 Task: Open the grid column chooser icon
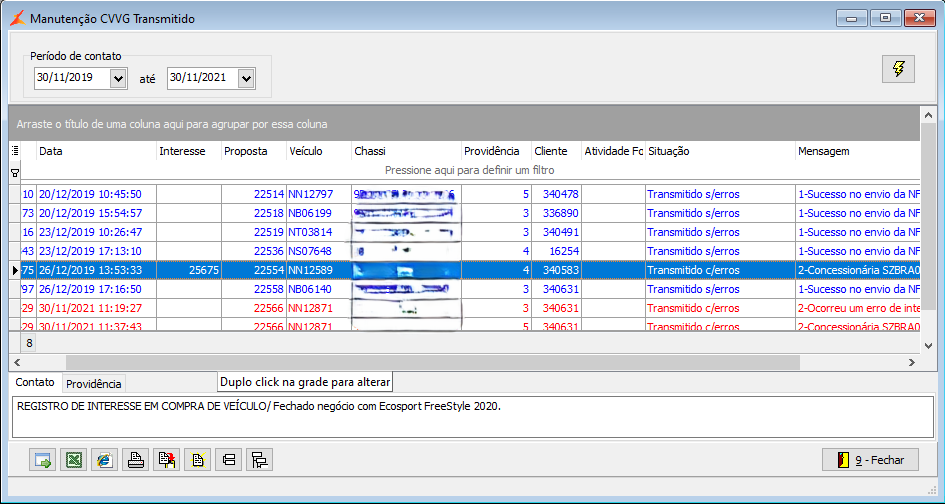coord(15,151)
